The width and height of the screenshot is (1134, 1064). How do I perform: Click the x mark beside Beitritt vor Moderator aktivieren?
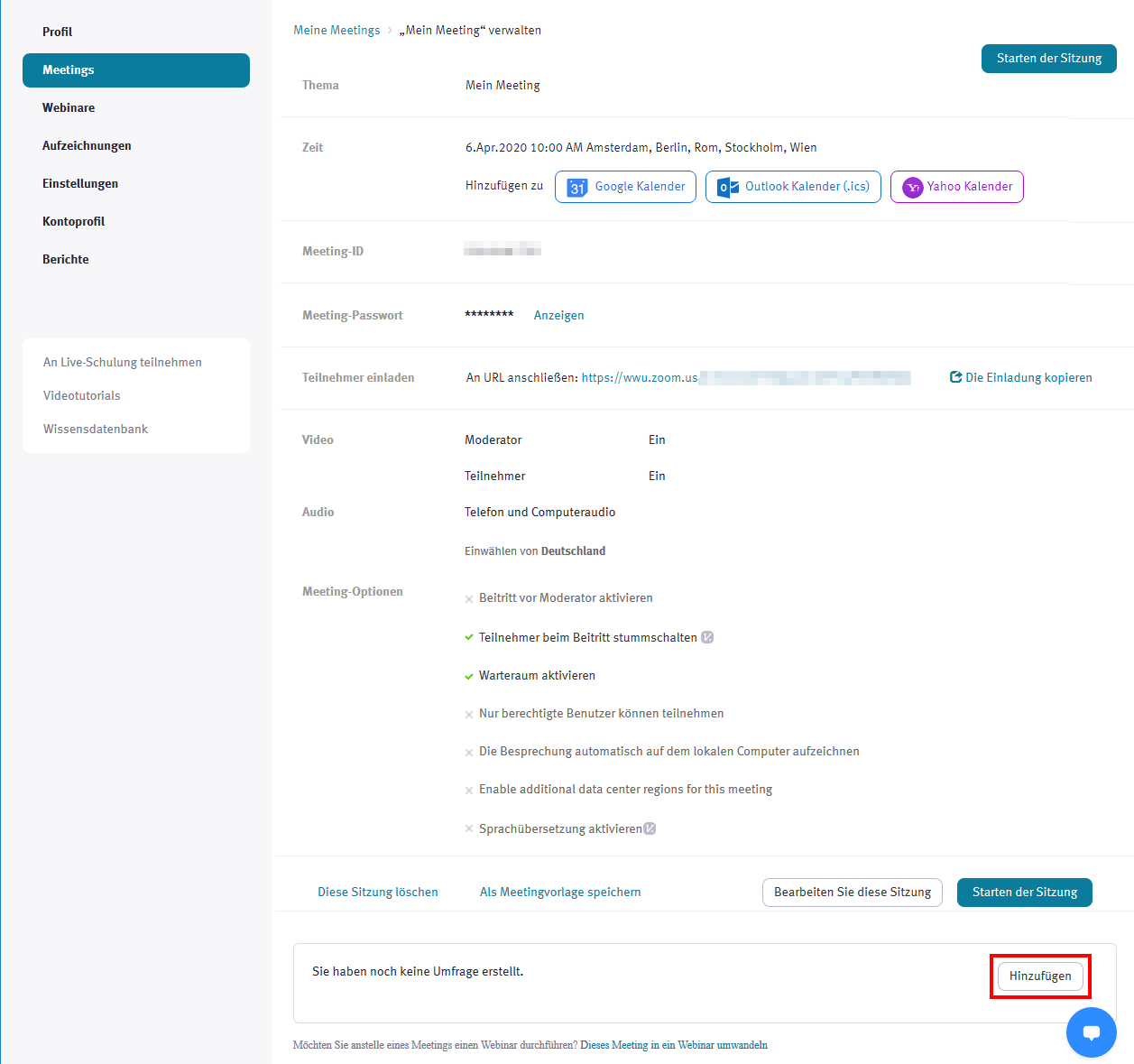(469, 598)
